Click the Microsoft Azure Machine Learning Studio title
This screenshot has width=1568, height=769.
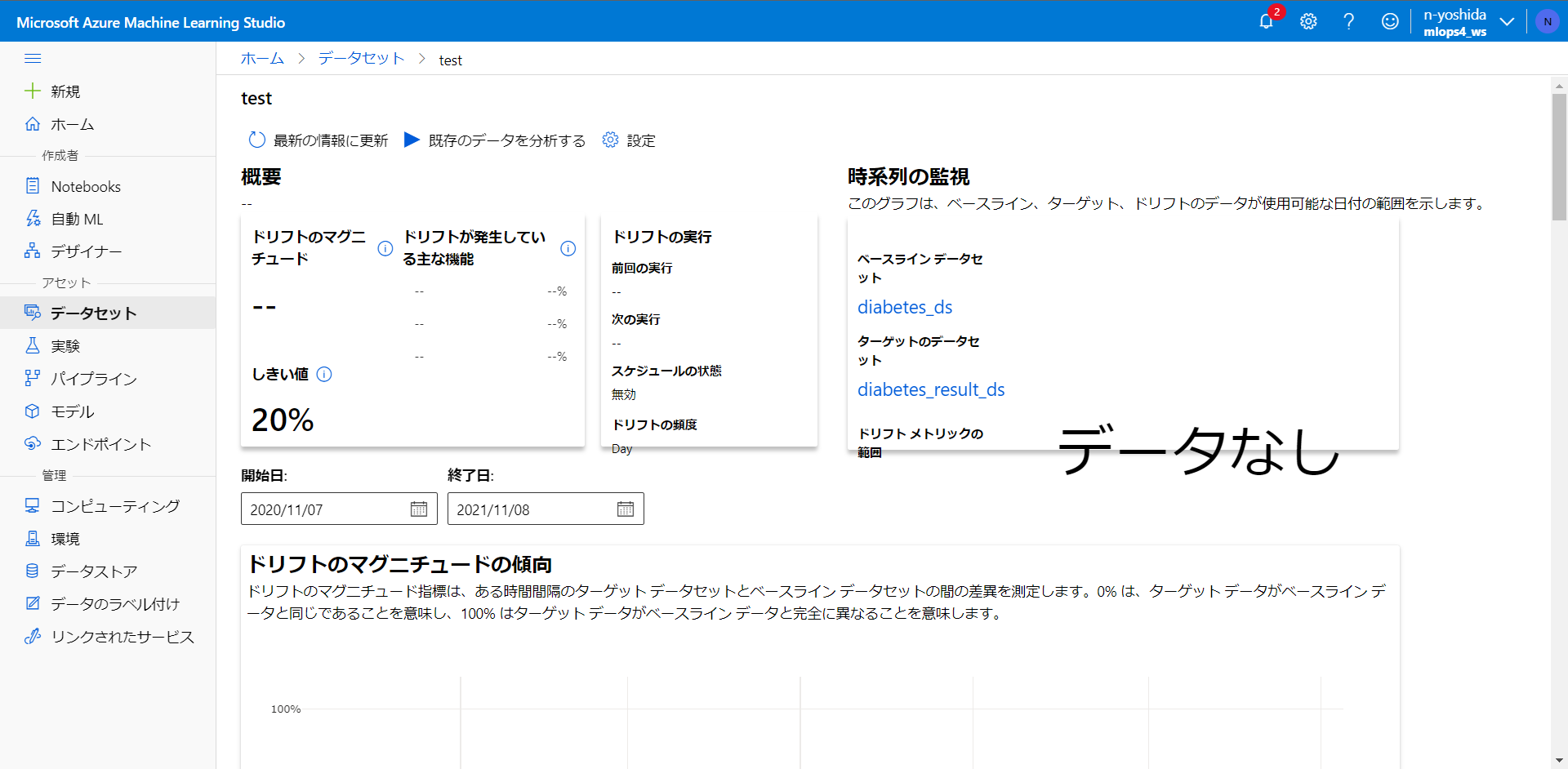pos(151,22)
